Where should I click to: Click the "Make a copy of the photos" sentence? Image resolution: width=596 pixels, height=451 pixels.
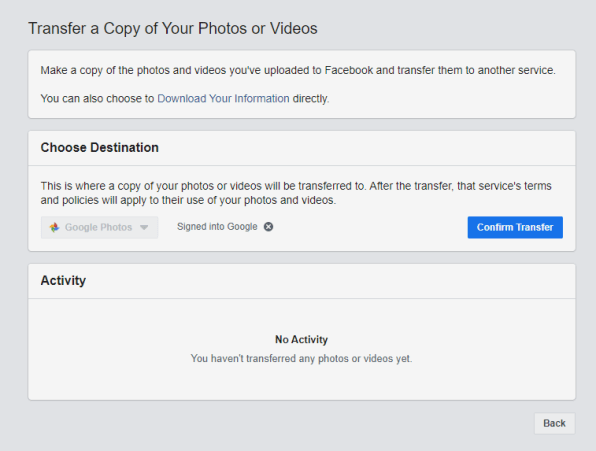[298, 70]
